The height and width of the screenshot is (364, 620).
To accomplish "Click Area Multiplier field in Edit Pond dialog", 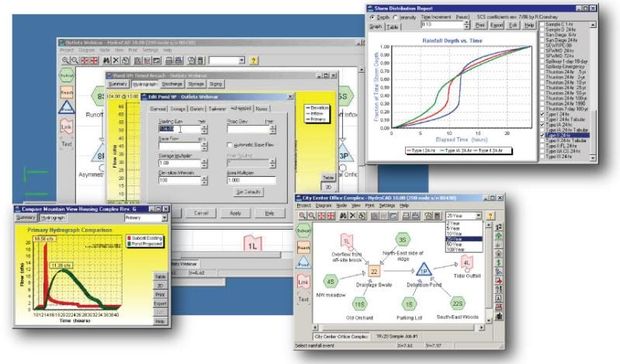I will [x=251, y=180].
